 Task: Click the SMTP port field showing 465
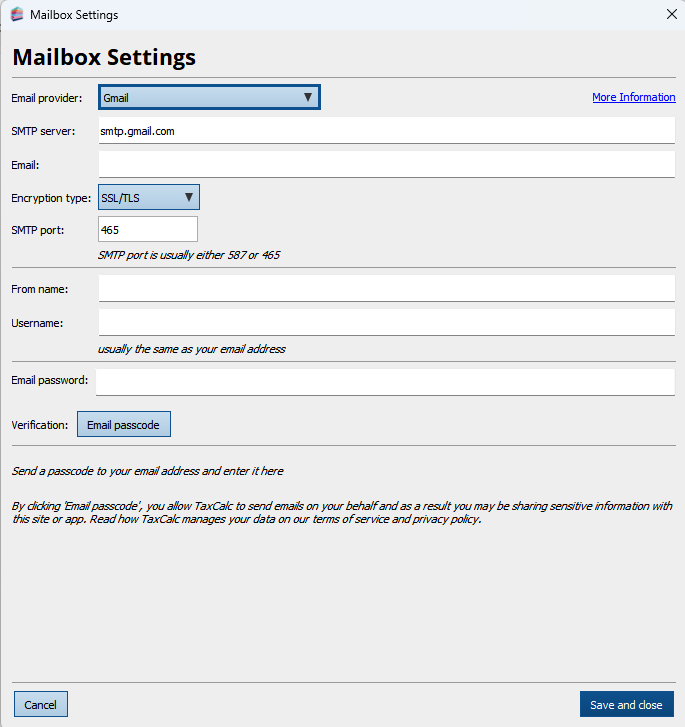[x=148, y=229]
